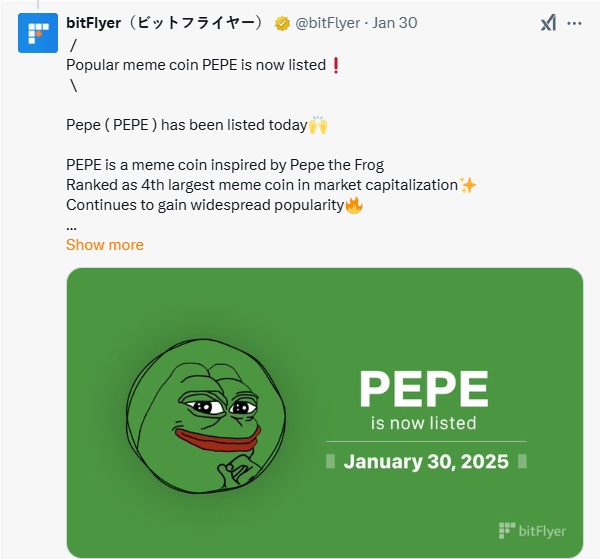Click the fire emoji after 'popularity'
The height and width of the screenshot is (559, 600).
(x=353, y=205)
